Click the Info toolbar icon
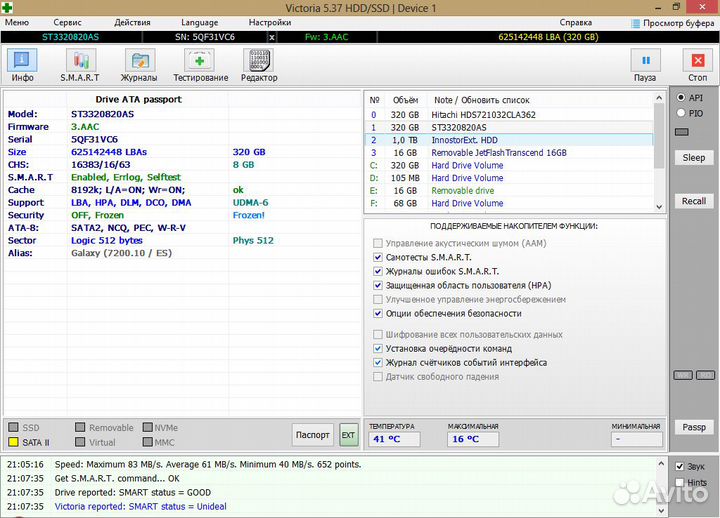The image size is (720, 518). [22, 62]
